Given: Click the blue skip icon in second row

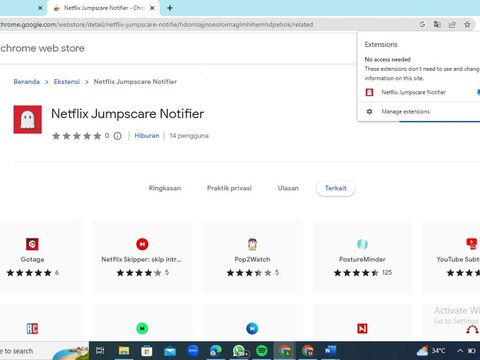Looking at the screenshot, I should coord(252,329).
